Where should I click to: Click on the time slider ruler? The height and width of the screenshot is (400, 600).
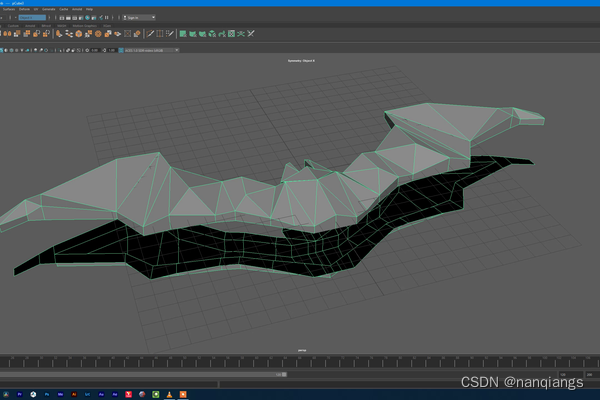coord(300,362)
